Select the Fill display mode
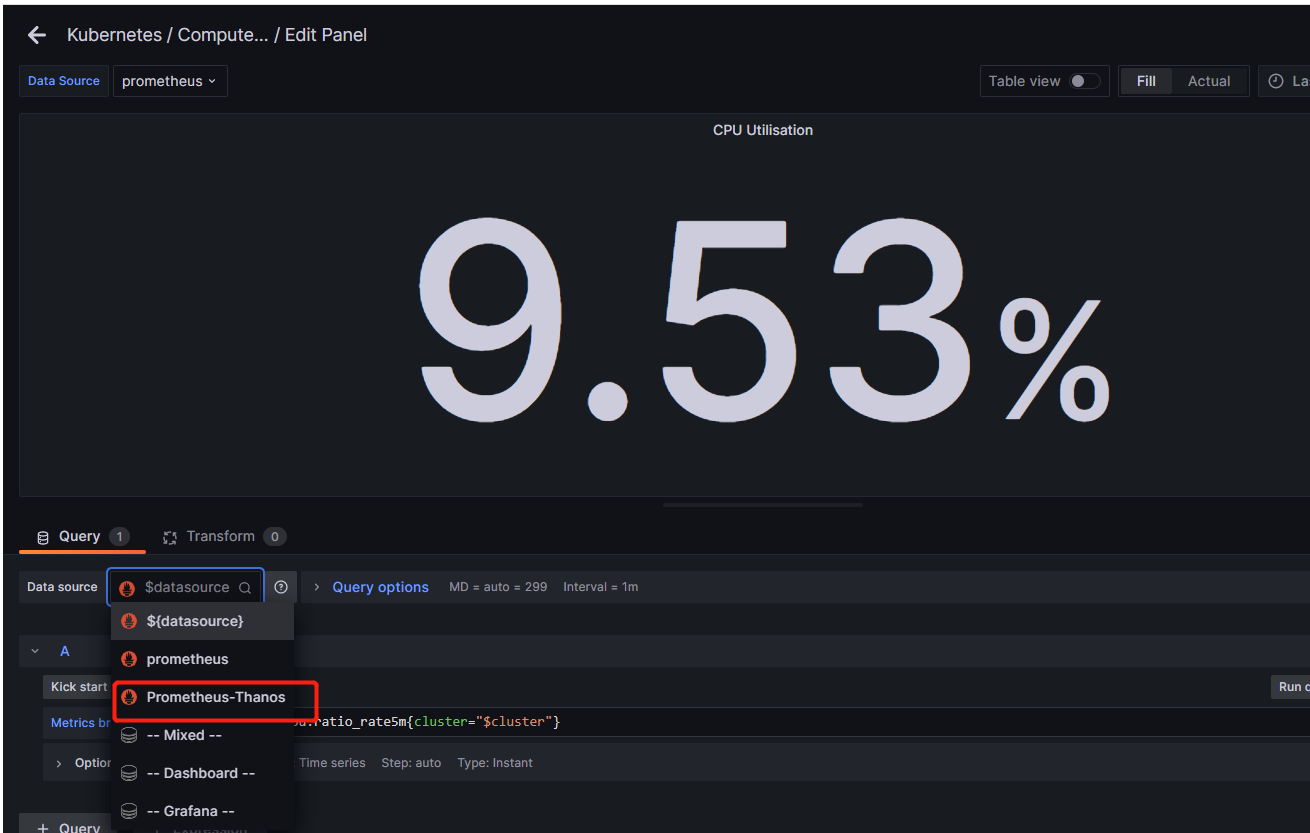 click(x=1146, y=81)
